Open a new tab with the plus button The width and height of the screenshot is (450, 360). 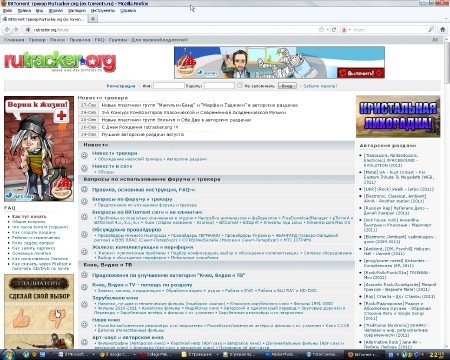93,19
